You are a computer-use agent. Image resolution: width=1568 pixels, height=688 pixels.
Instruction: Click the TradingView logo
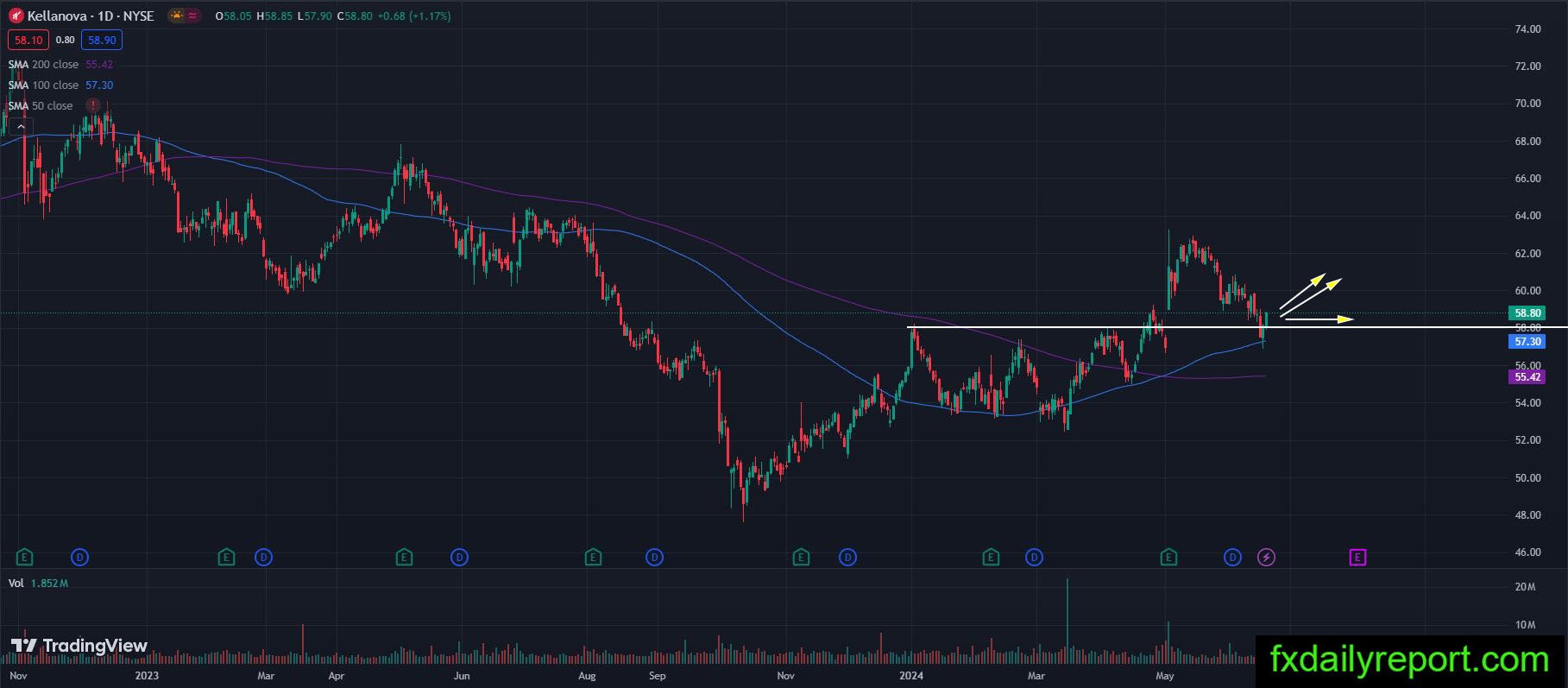pyautogui.click(x=79, y=646)
